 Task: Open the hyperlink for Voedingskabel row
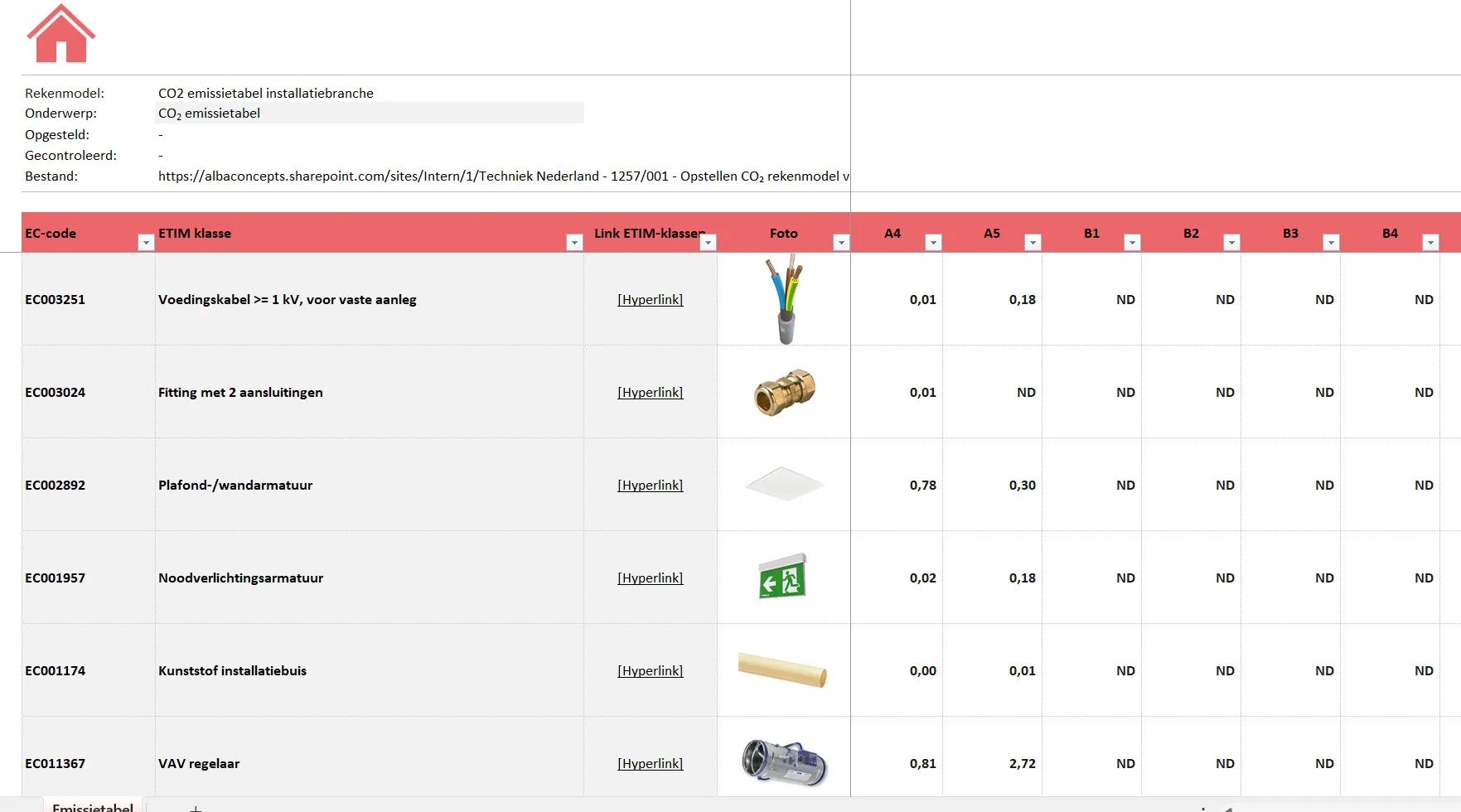coord(651,300)
